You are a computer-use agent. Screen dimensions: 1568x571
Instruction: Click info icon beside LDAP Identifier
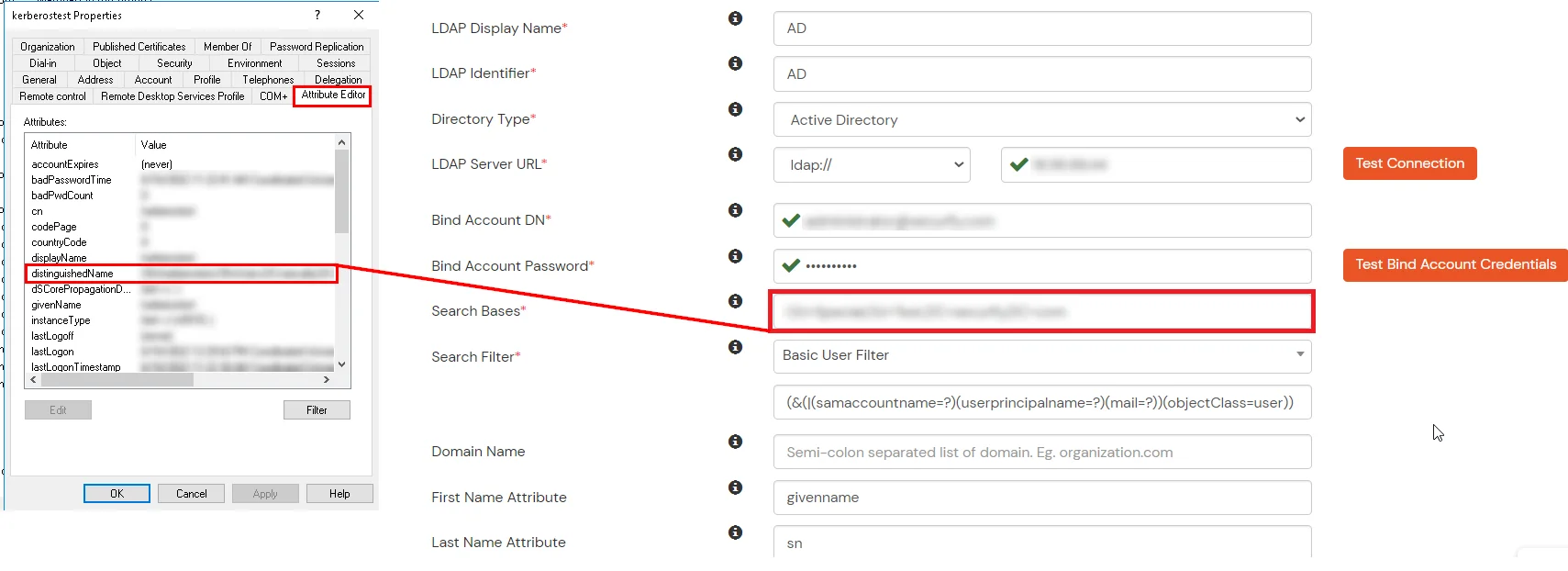735,63
